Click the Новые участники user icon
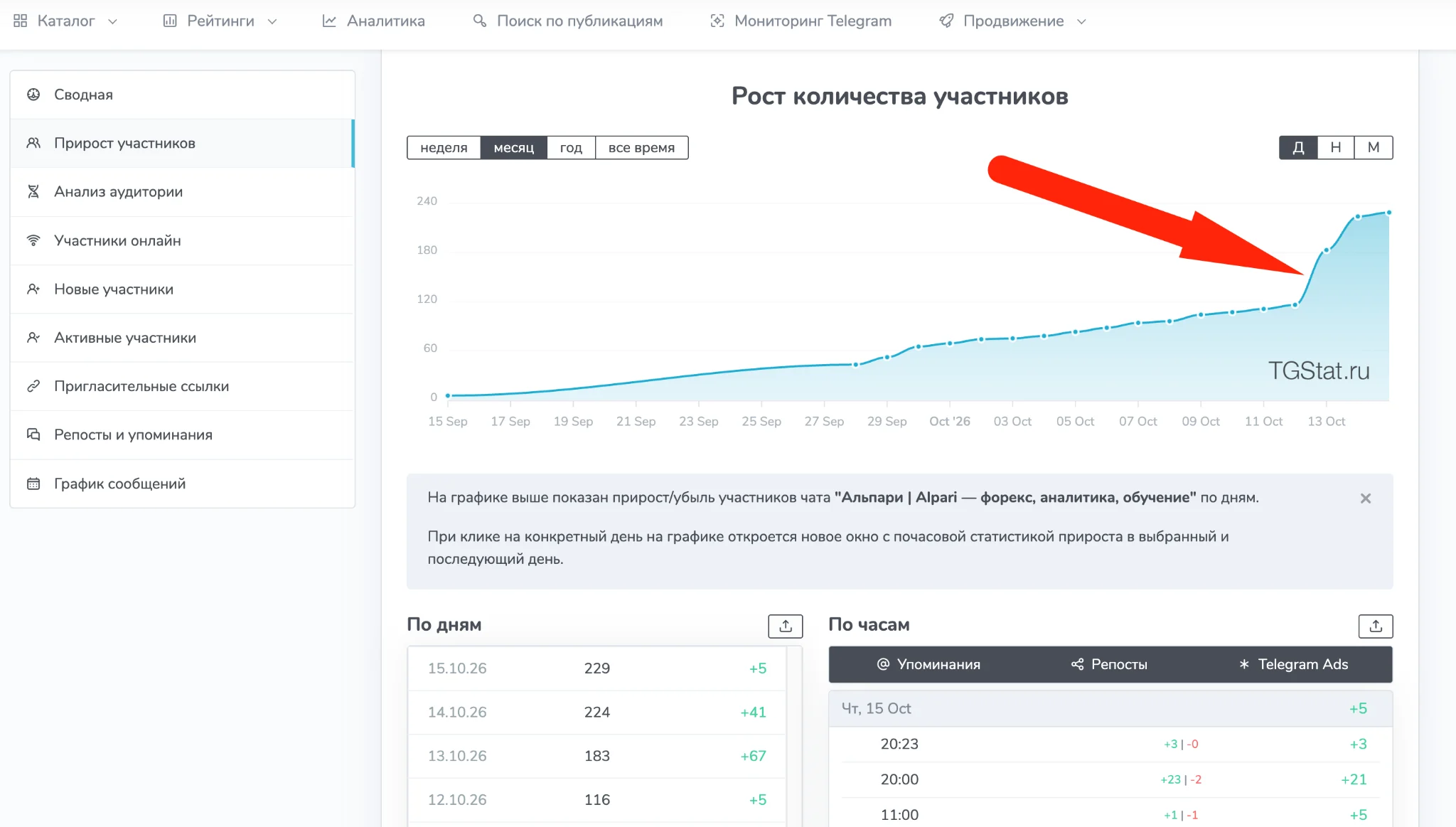1456x827 pixels. pos(33,289)
